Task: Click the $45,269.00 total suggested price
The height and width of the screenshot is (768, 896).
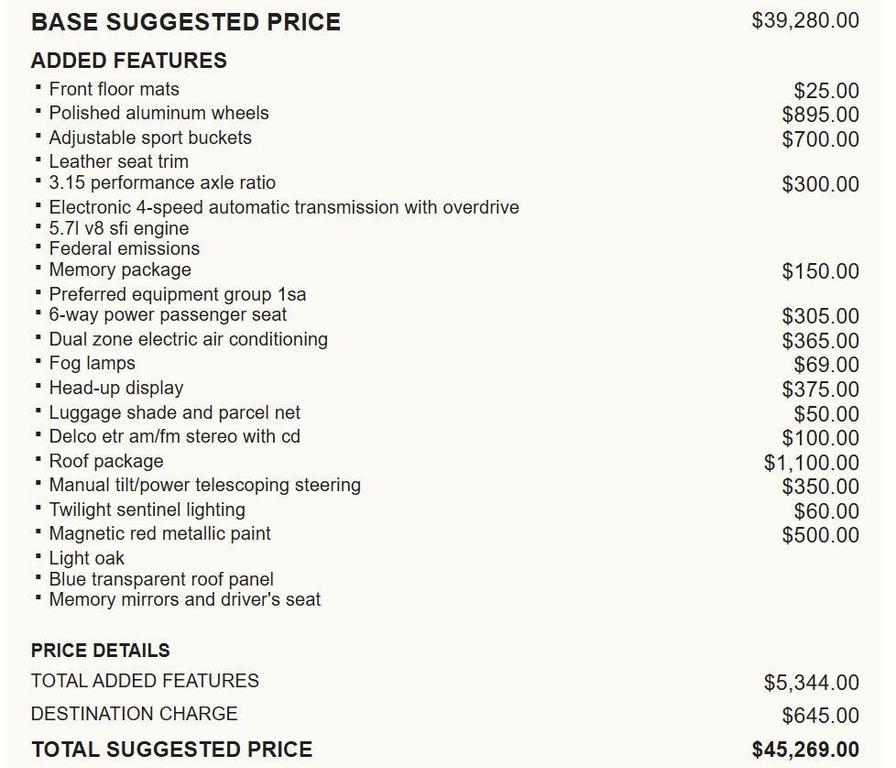Action: pos(805,750)
